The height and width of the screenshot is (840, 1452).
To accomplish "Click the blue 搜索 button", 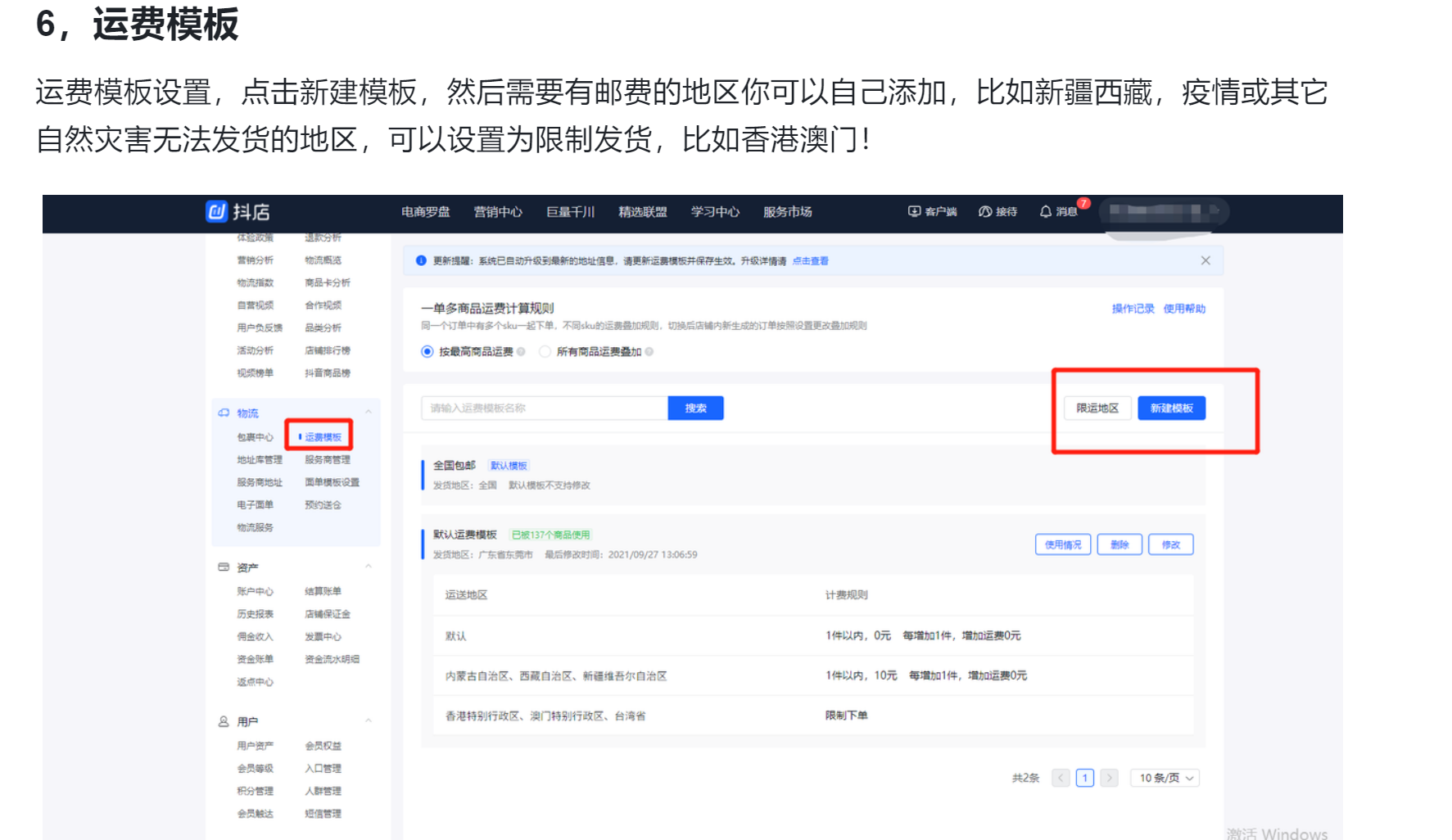I will click(696, 409).
